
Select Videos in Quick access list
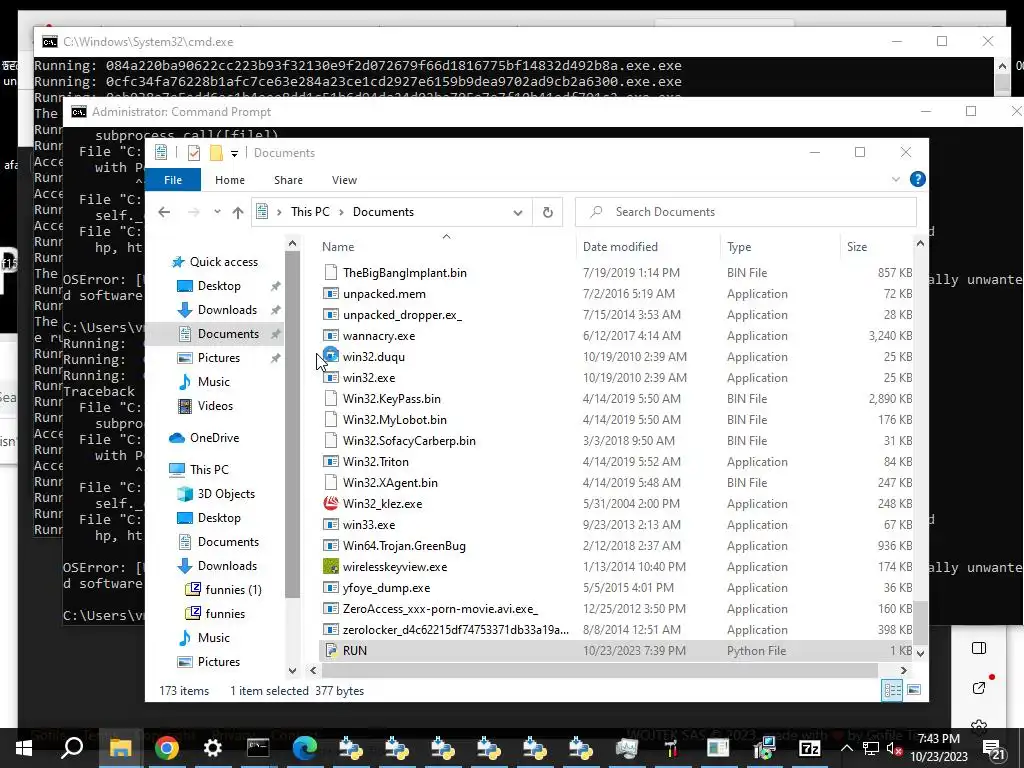(x=215, y=406)
